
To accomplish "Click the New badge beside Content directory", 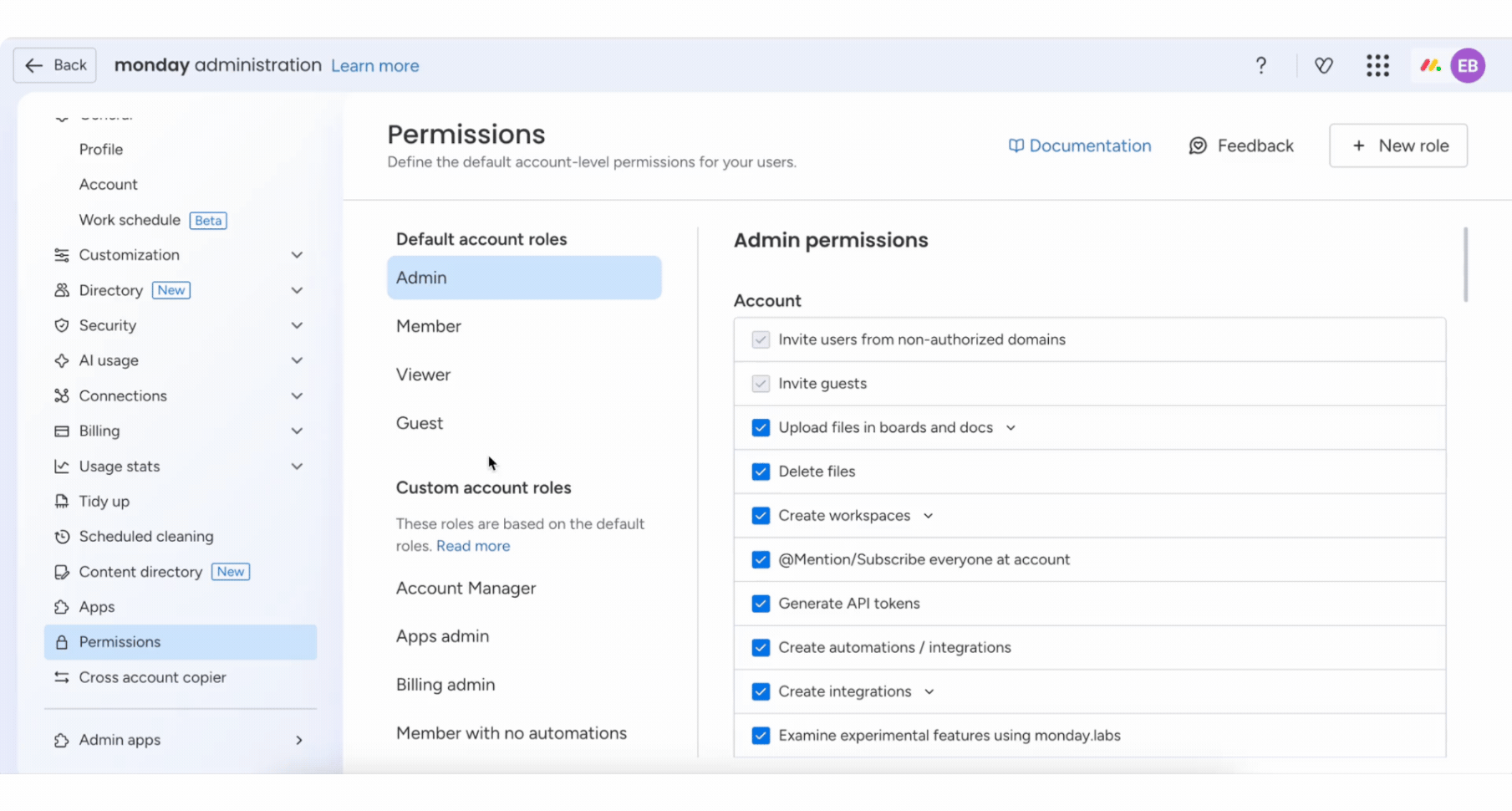I will pyautogui.click(x=231, y=572).
